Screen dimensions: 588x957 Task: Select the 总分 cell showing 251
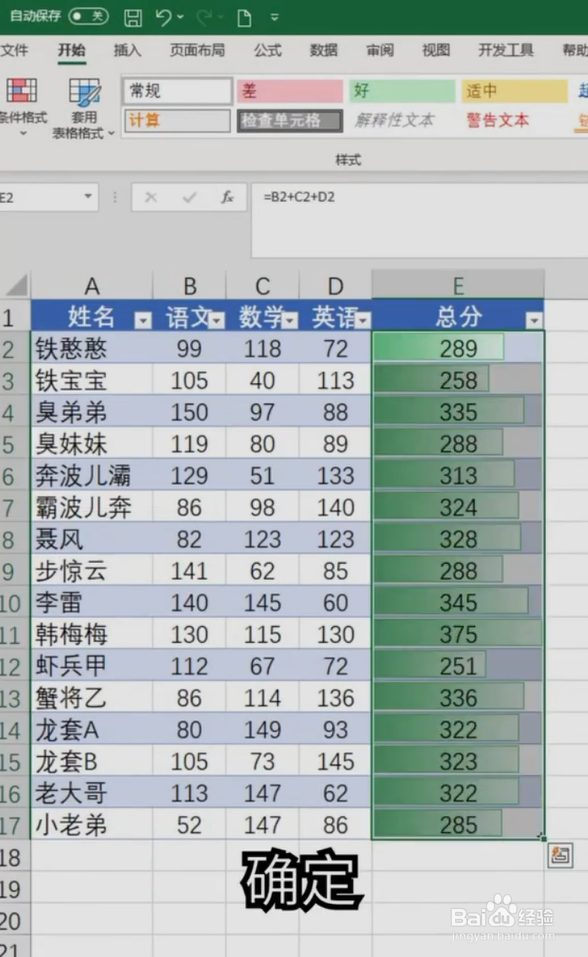tap(458, 666)
